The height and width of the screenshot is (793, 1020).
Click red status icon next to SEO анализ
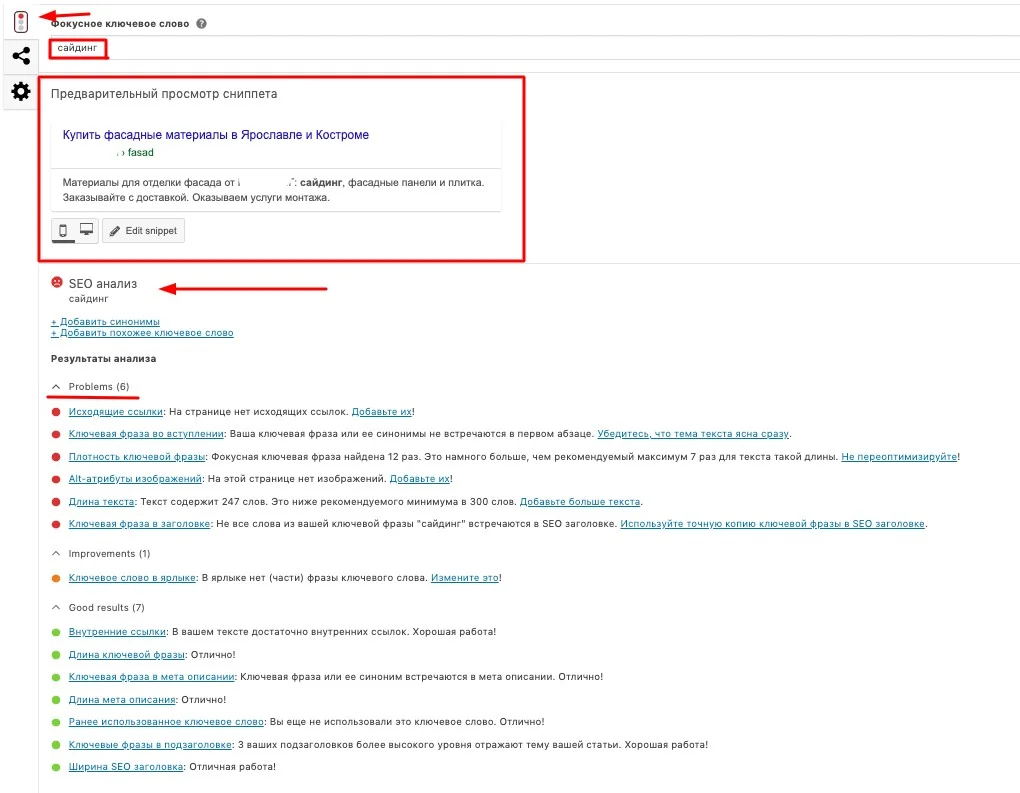point(57,283)
